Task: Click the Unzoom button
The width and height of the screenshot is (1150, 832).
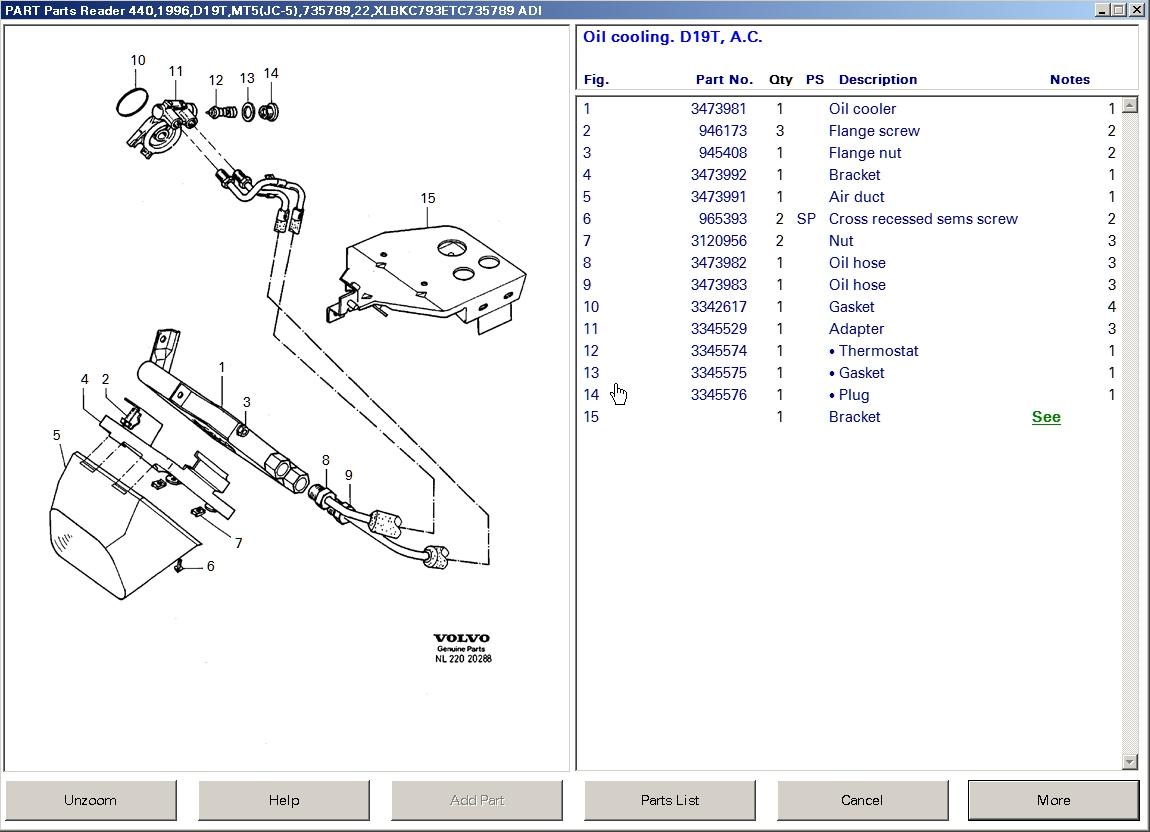Action: point(90,800)
